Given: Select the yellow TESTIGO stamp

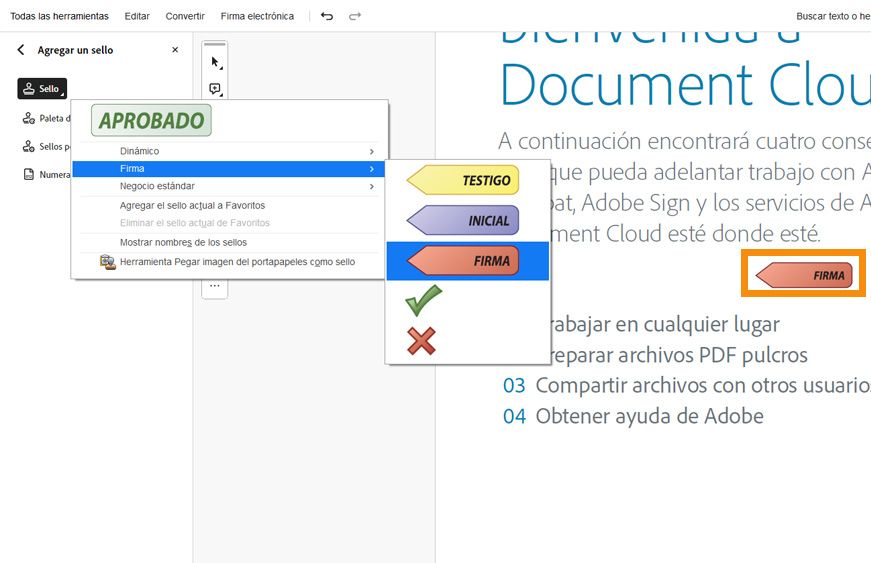Looking at the screenshot, I should coord(463,180).
